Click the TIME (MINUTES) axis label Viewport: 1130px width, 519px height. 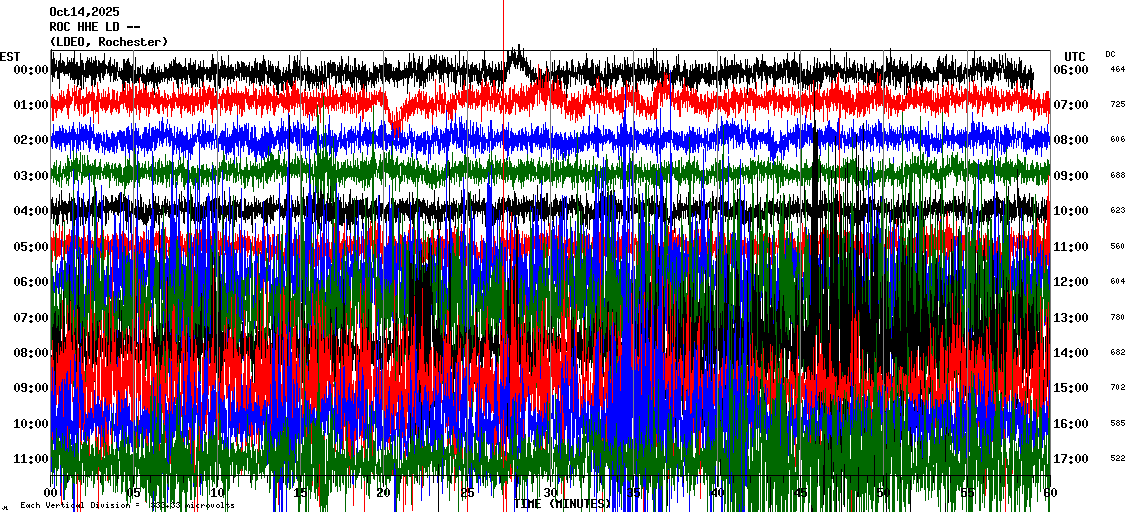(562, 504)
